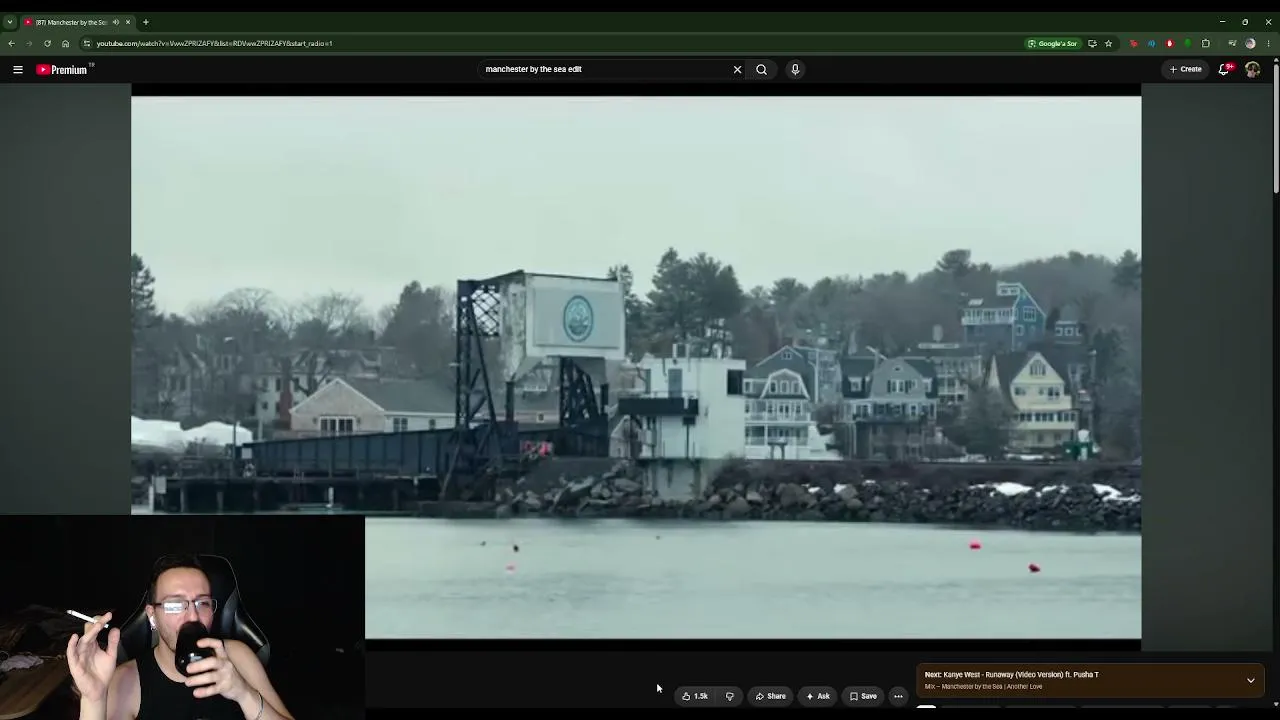This screenshot has height=720, width=1280.
Task: Click the browser address bar URL
Action: pyautogui.click(x=214, y=43)
